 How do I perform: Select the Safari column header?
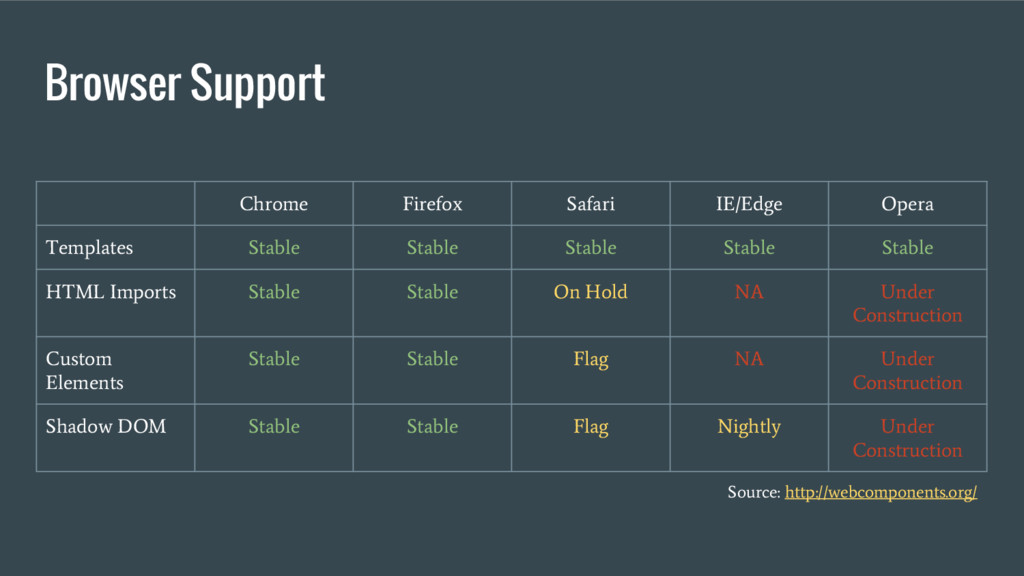tap(590, 204)
